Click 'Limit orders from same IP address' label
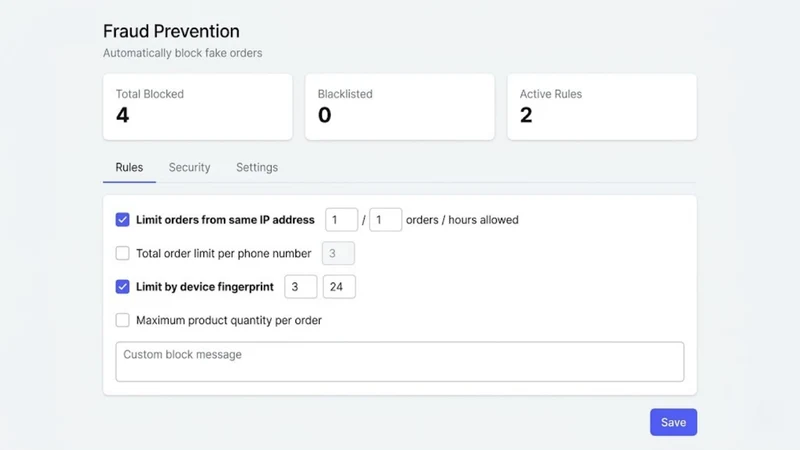 coord(225,220)
